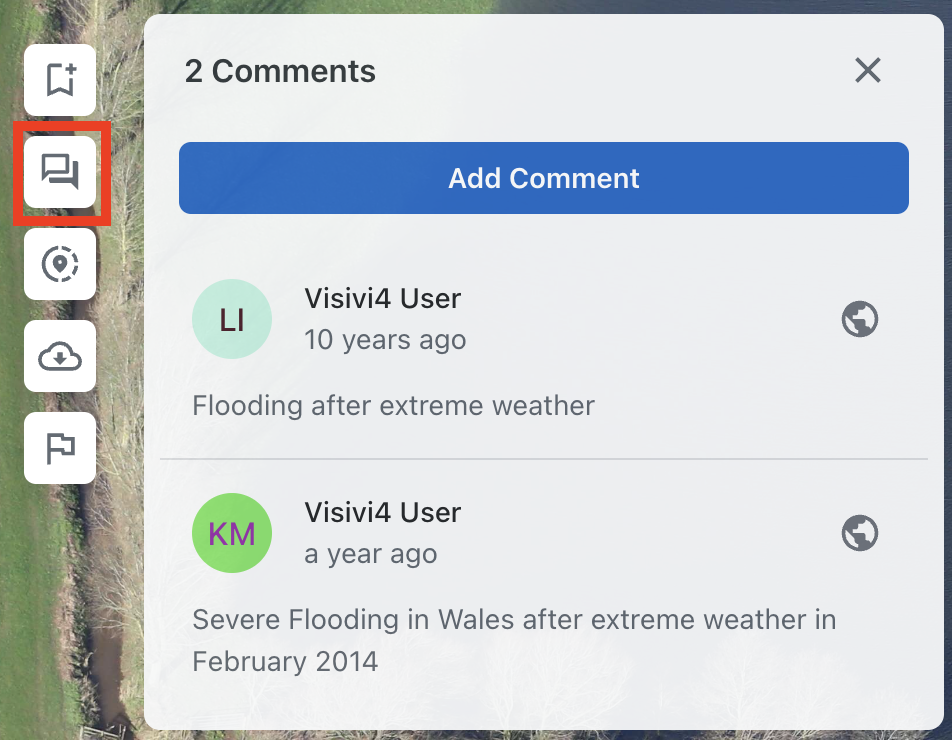Image resolution: width=952 pixels, height=740 pixels.
Task: Click the LI avatar circle
Action: pos(232,319)
